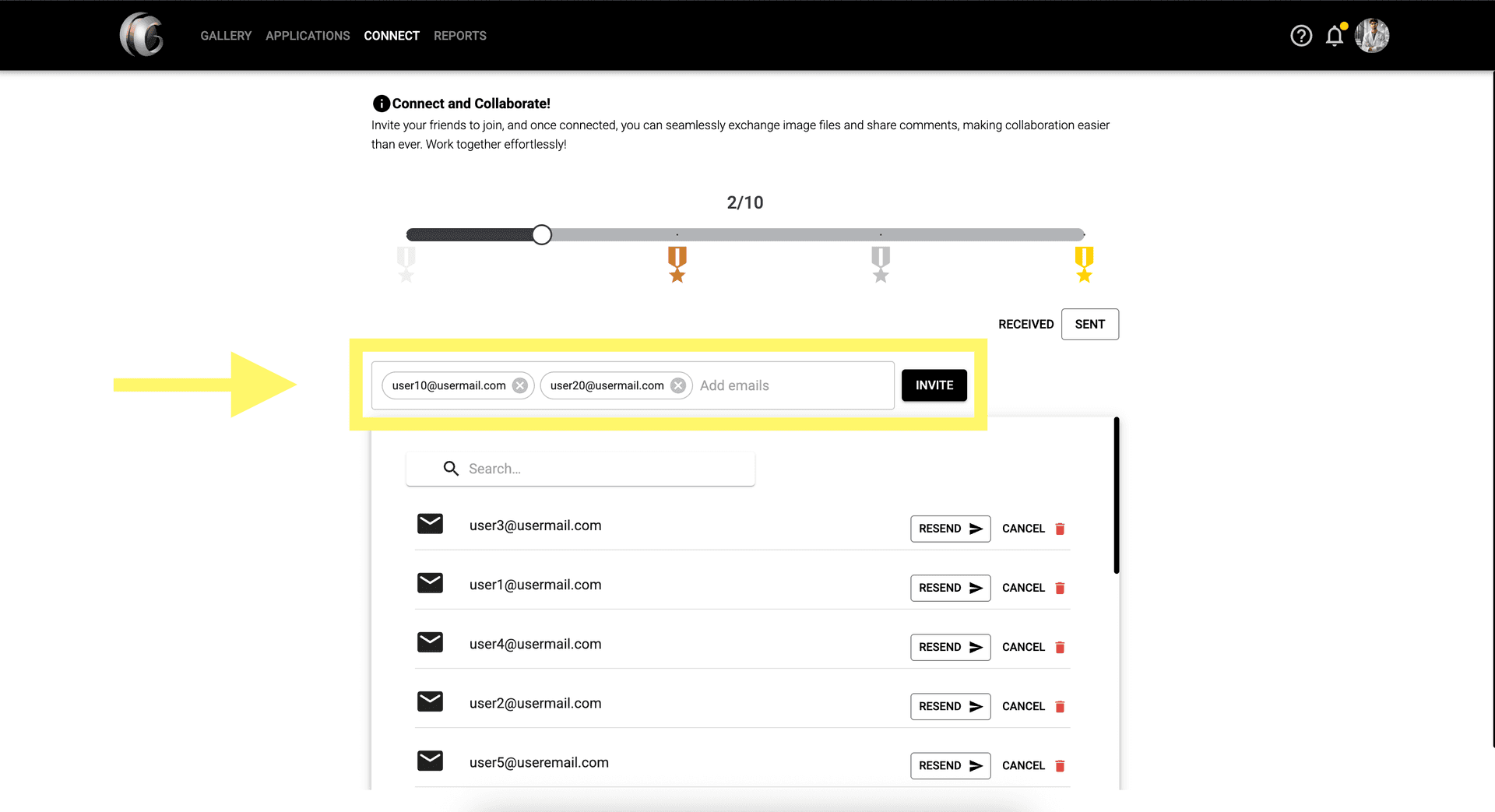This screenshot has height=812, width=1495.
Task: Resend invitation to user2@usermail.com
Action: (950, 706)
